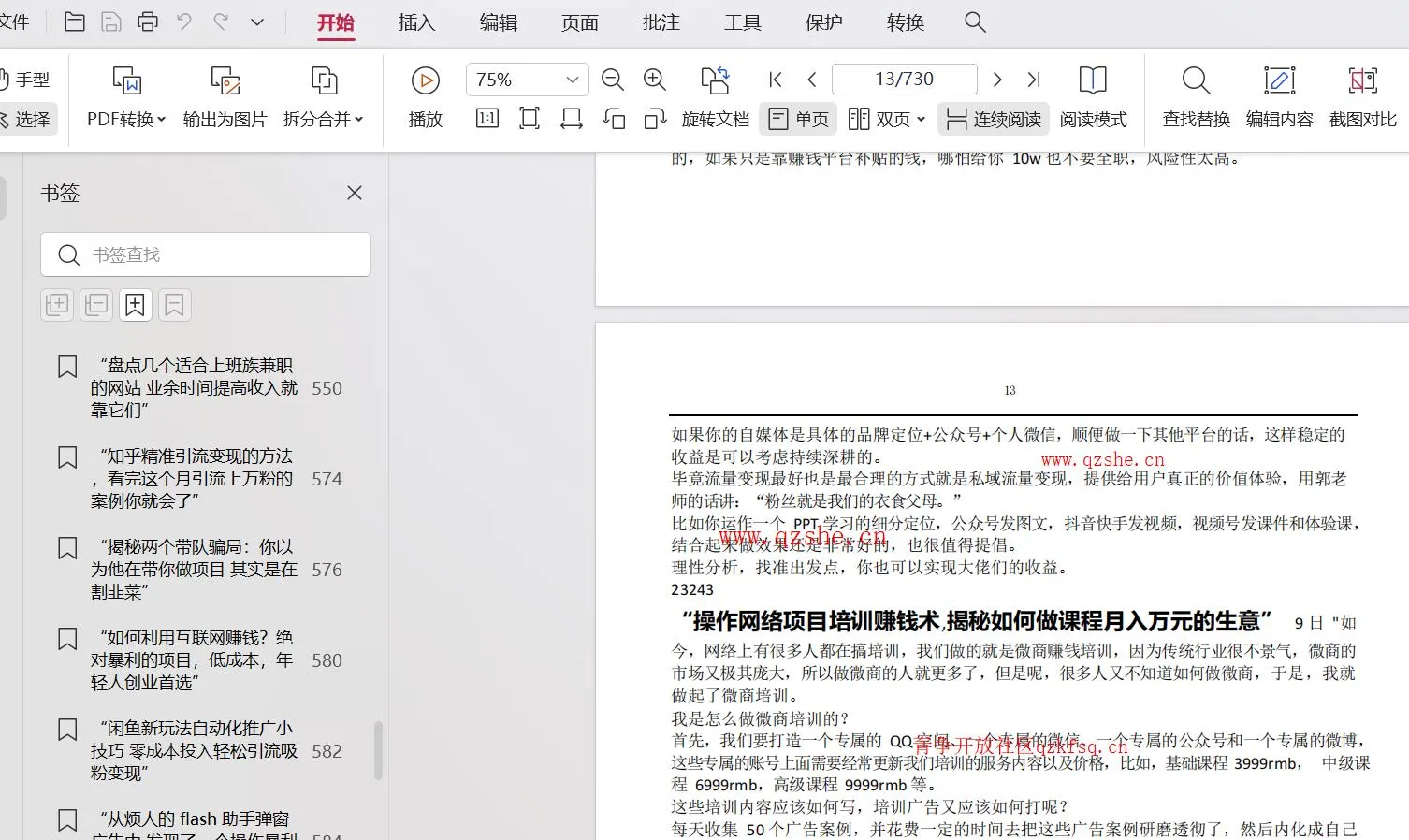
Task: Open bookmark "盘点几个适合上班族兼职的网站"
Action: (x=193, y=387)
